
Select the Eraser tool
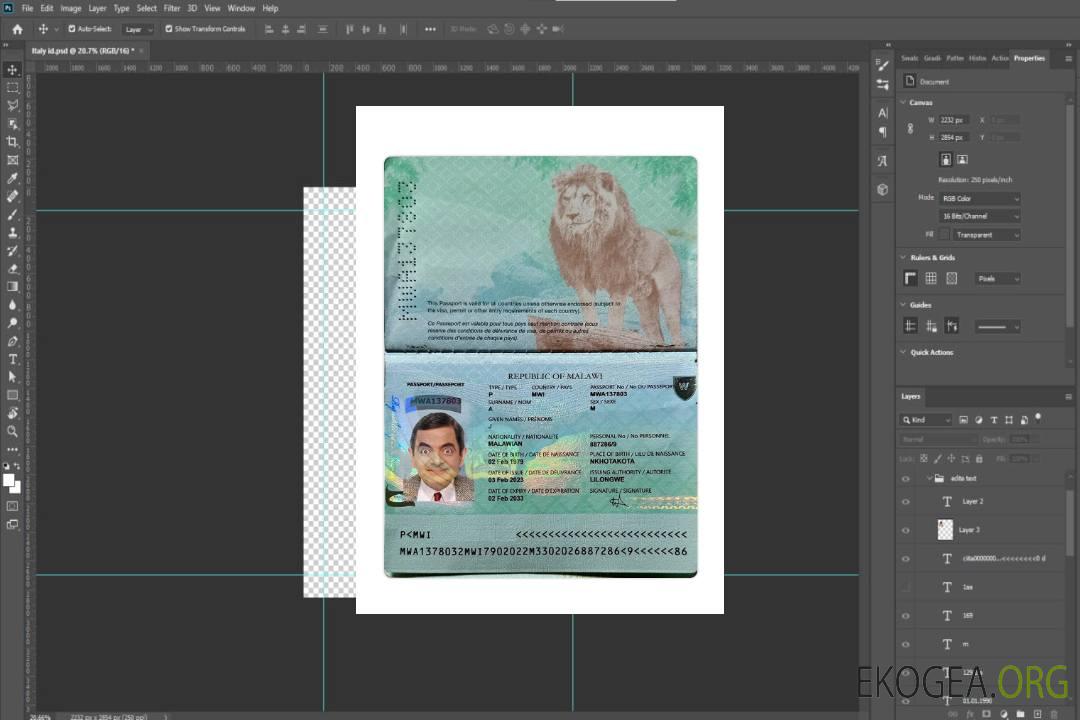12,269
